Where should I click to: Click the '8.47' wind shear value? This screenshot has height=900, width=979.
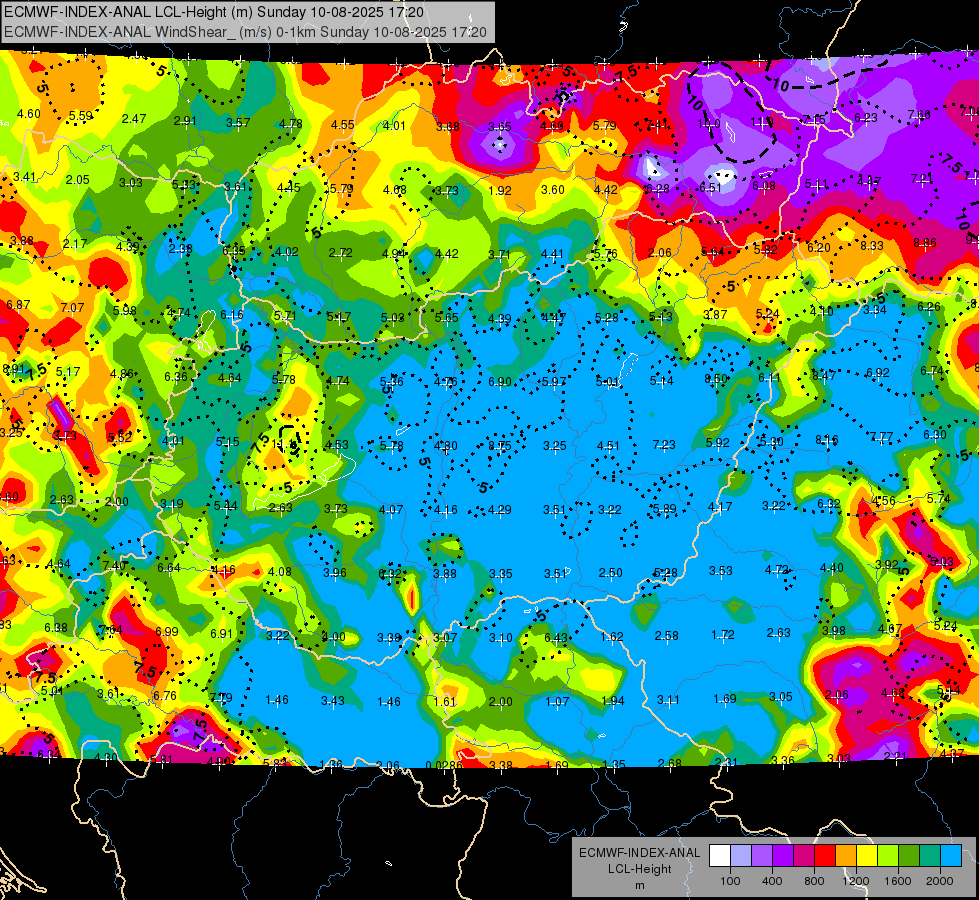click(x=824, y=375)
